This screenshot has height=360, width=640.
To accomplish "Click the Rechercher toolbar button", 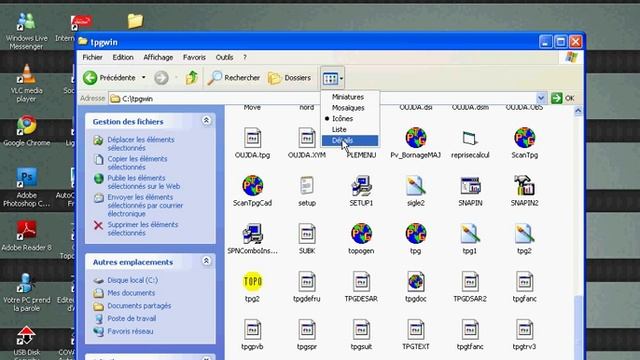I will point(233,78).
